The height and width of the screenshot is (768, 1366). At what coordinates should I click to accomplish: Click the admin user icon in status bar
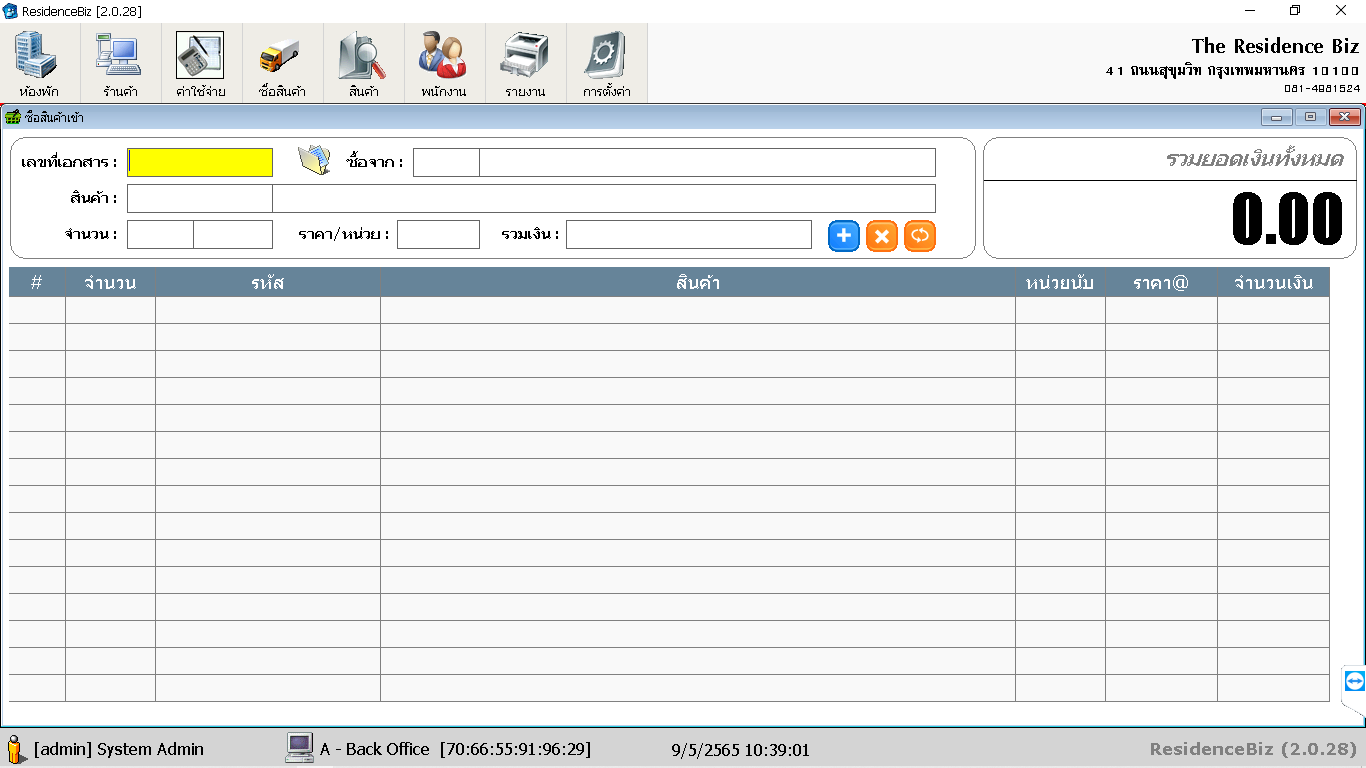[x=14, y=749]
